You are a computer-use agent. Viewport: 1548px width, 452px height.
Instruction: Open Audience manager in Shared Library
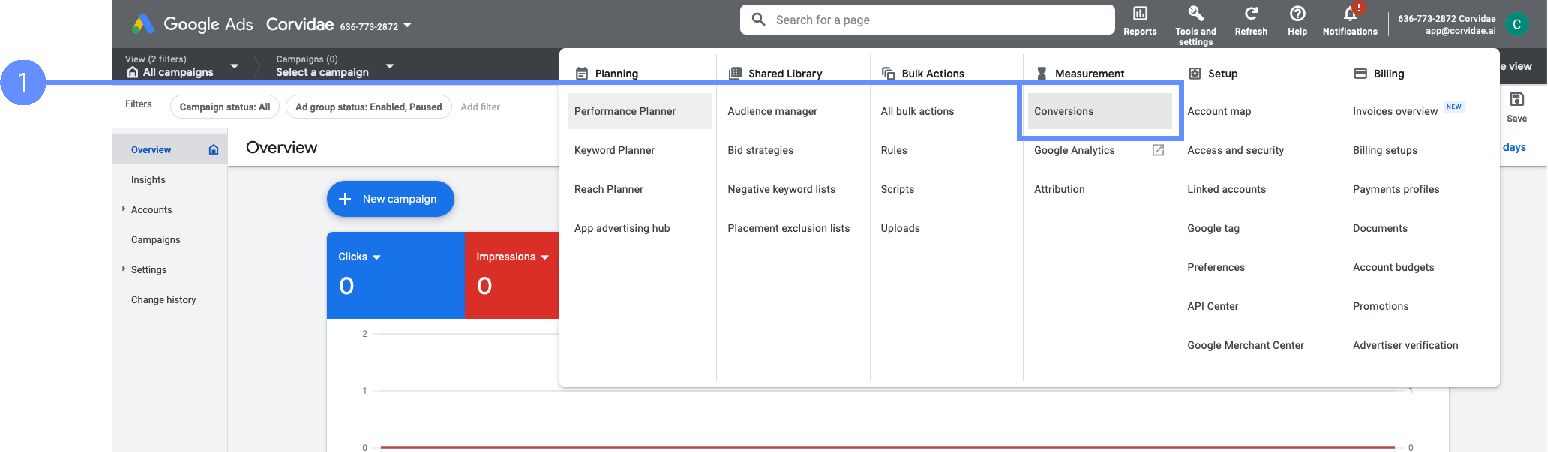(772, 111)
